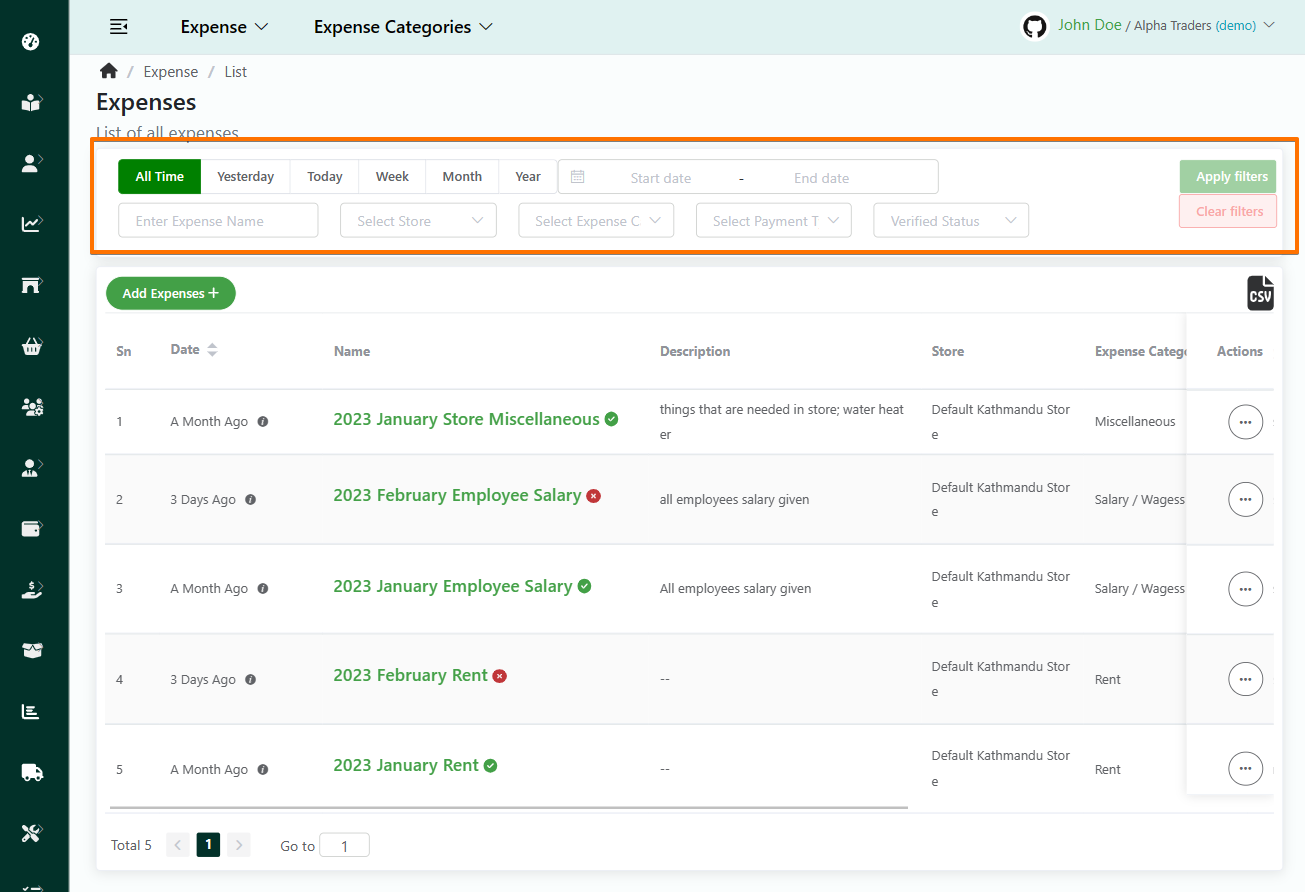Click the store archway sidebar icon
This screenshot has width=1305, height=892.
click(x=31, y=285)
